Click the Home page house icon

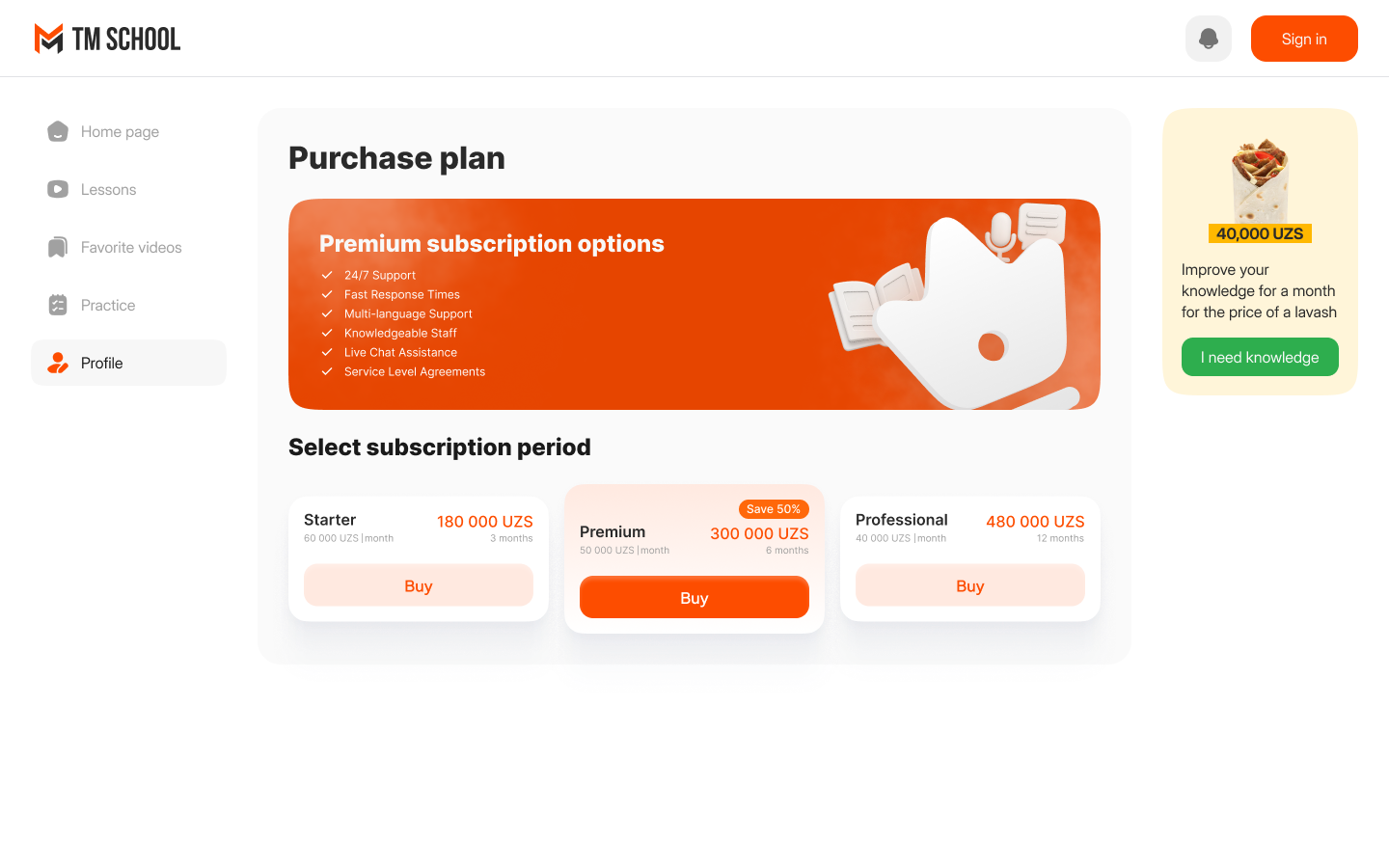(58, 131)
